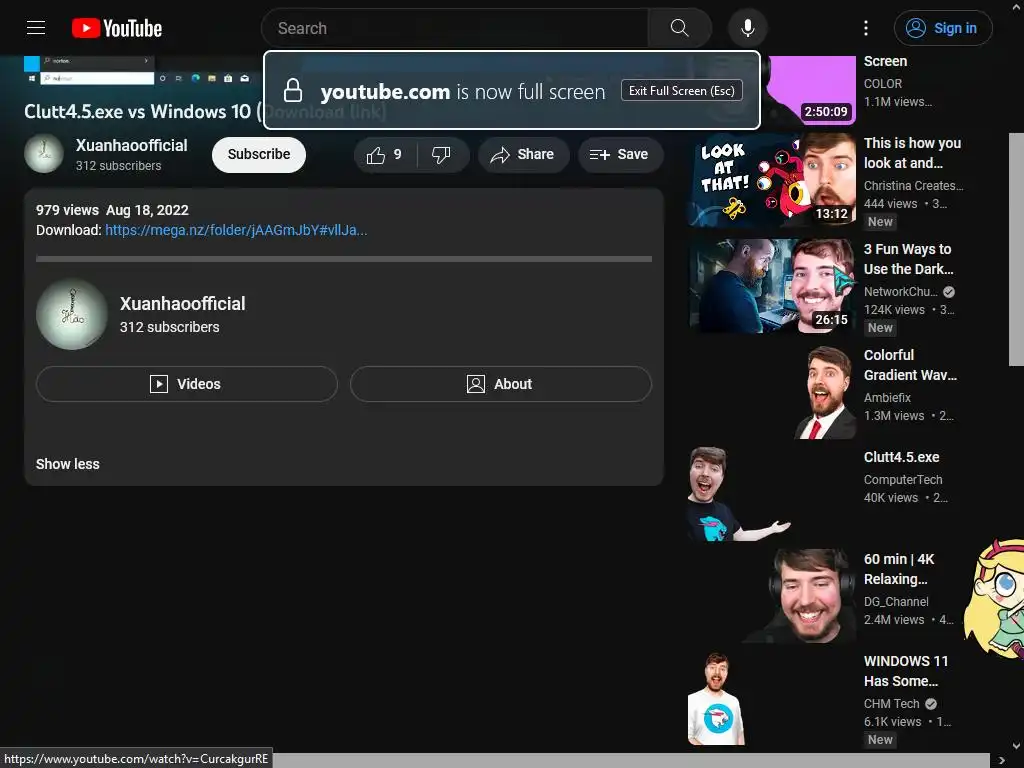Open the ComputerTech Clutt4.5.exe thumbnail
The image size is (1024, 768).
771,494
